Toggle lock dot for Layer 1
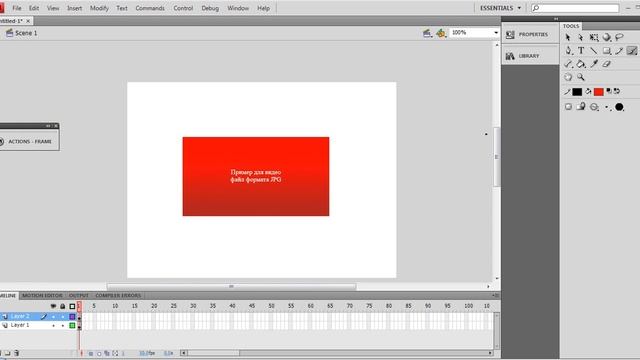 tap(63, 326)
